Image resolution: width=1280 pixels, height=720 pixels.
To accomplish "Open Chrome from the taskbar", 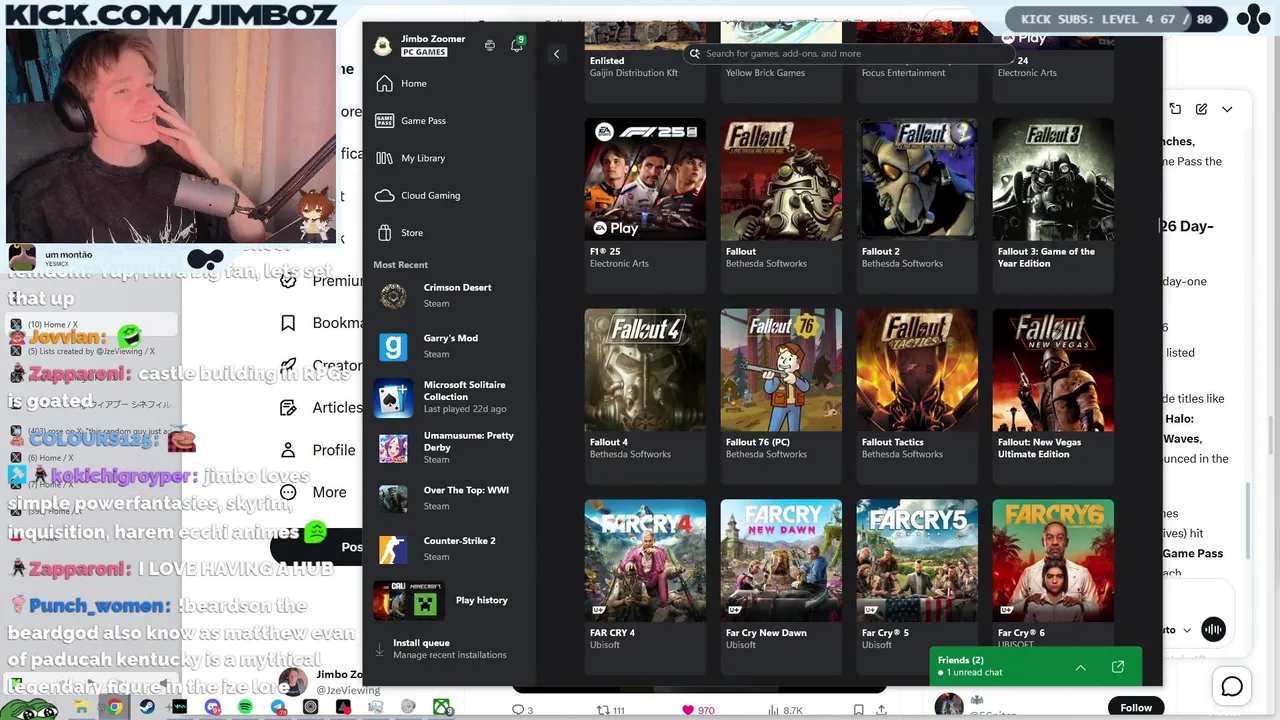I will click(115, 707).
